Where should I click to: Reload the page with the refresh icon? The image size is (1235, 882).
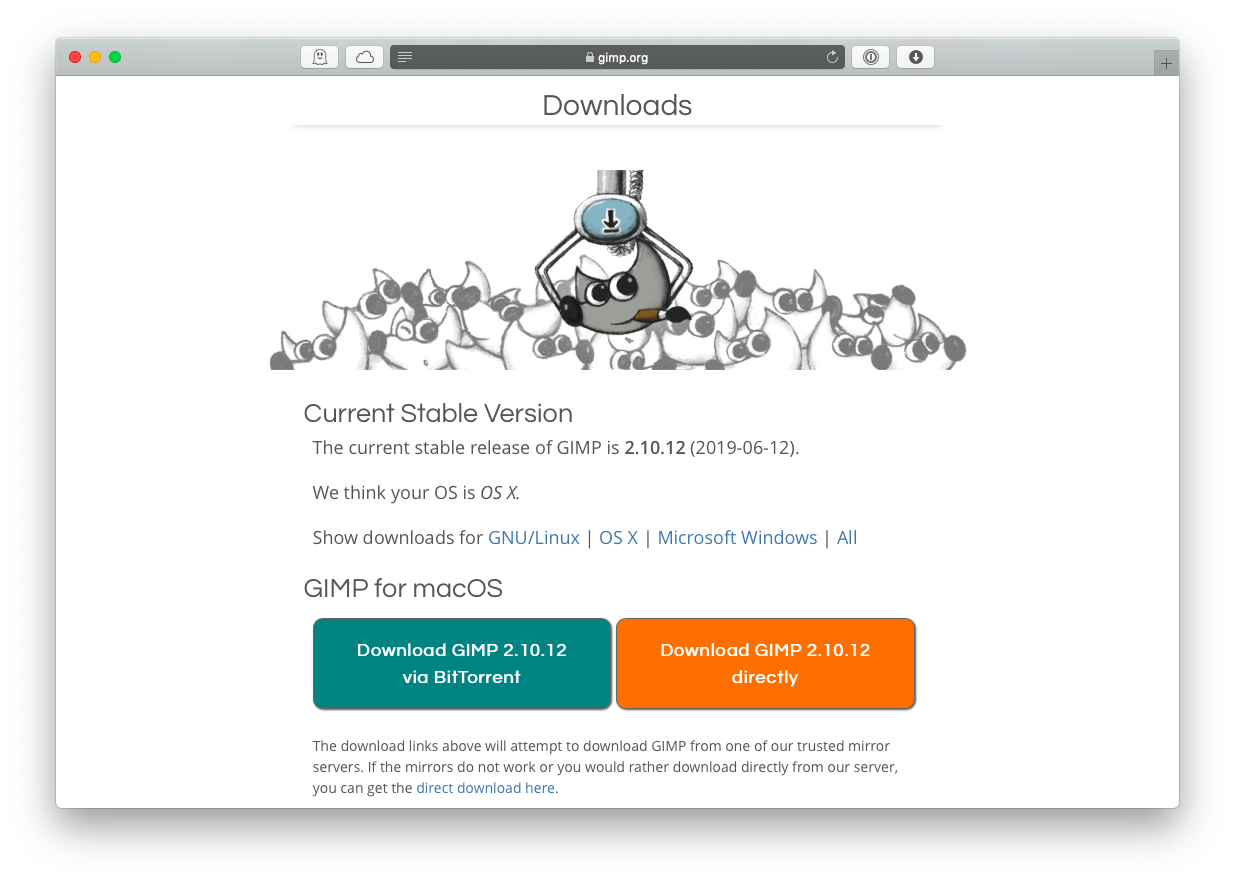tap(832, 57)
